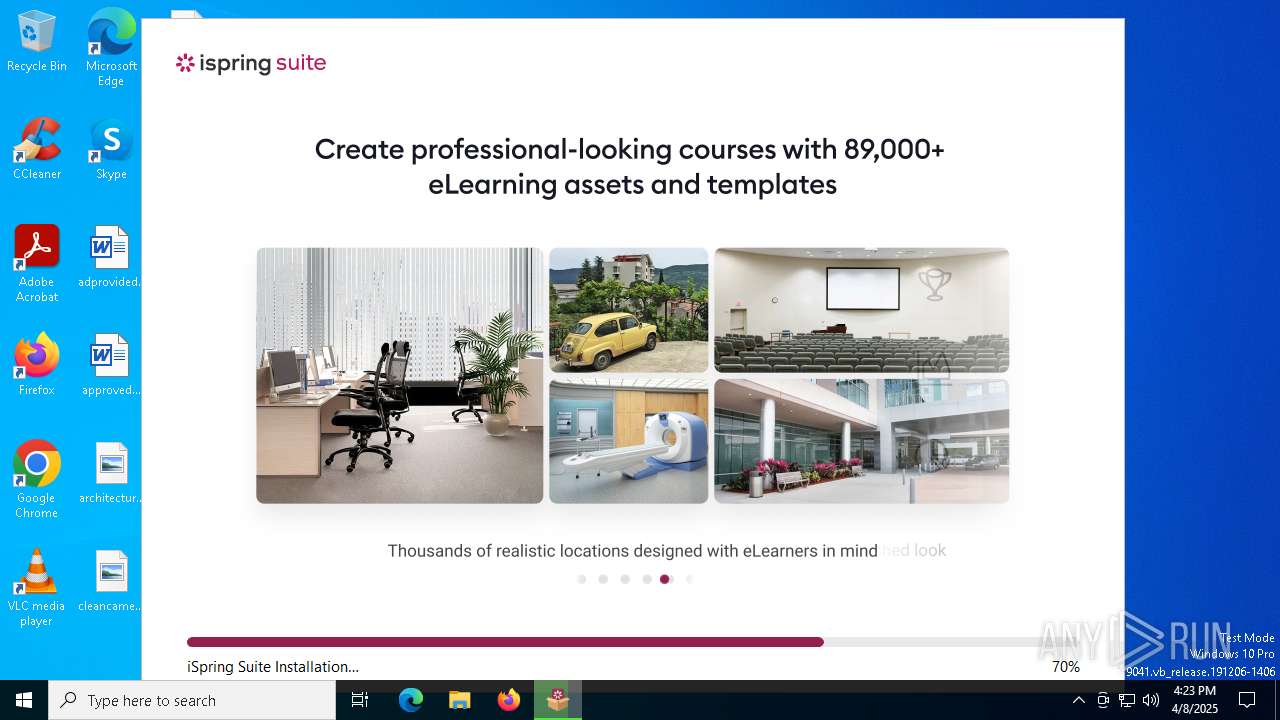Show hidden system tray icons
The height and width of the screenshot is (720, 1280).
click(x=1078, y=700)
